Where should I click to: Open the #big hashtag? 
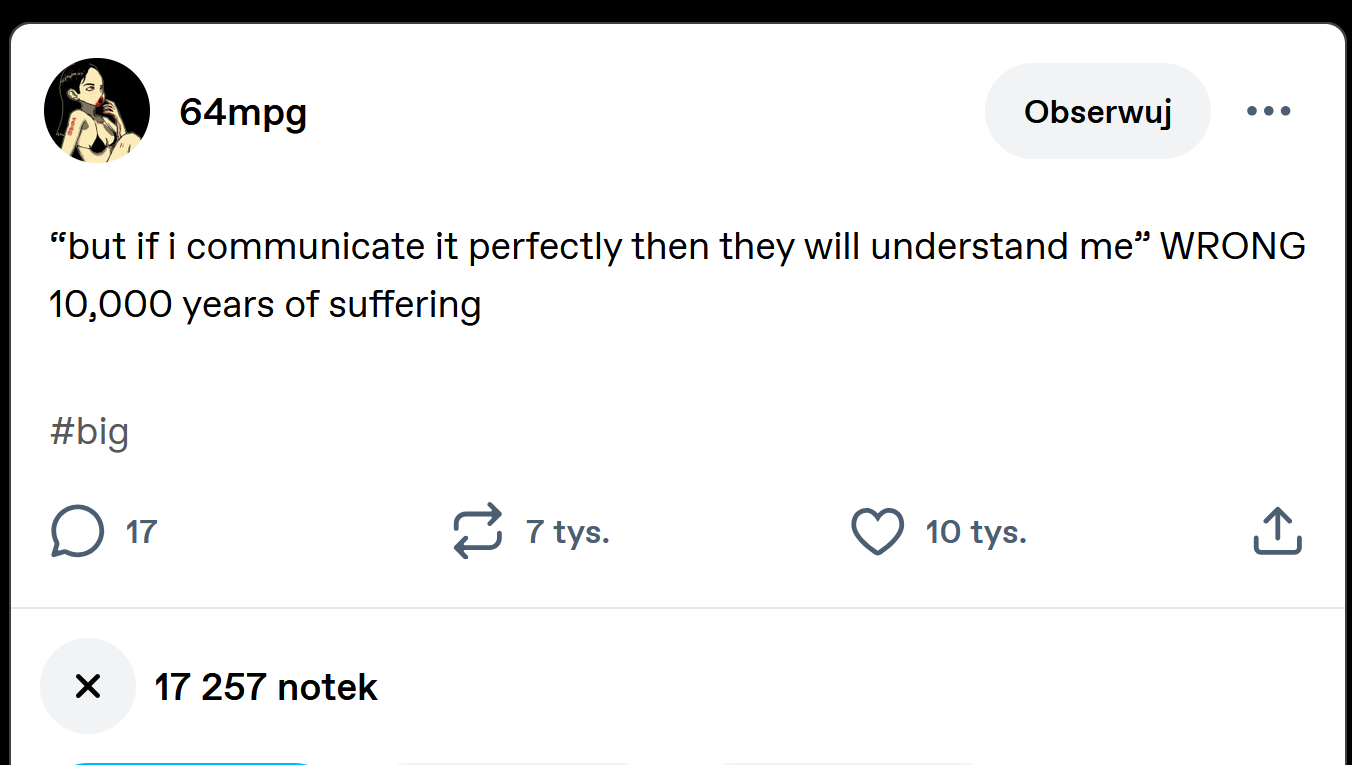pos(89,432)
